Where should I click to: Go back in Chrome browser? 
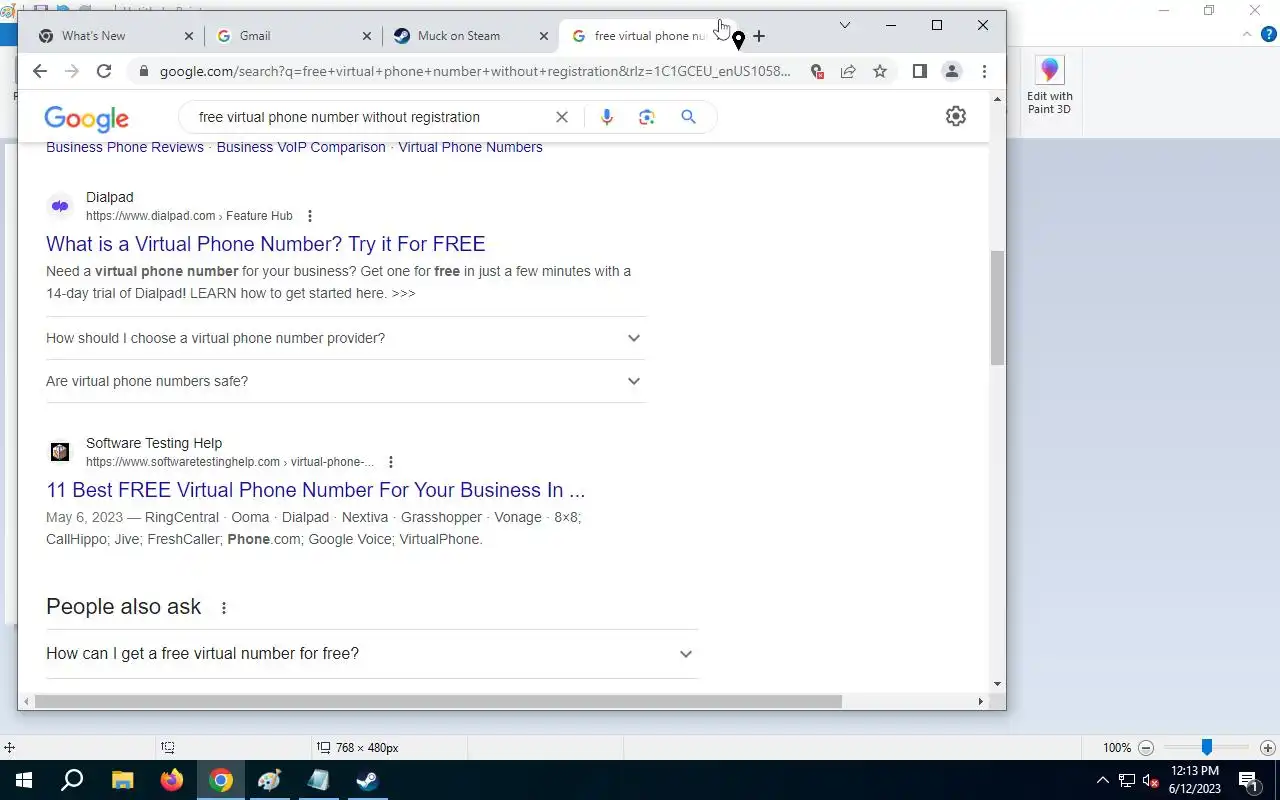click(x=40, y=71)
